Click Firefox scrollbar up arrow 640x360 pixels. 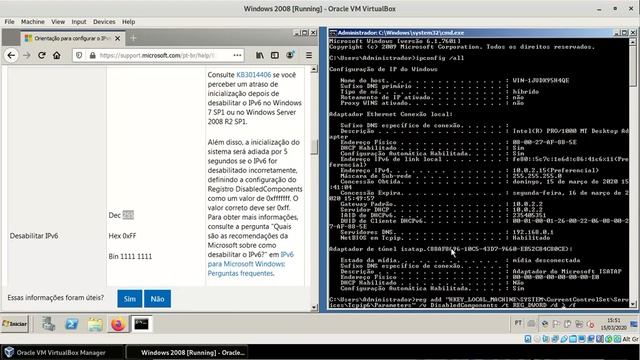(314, 69)
